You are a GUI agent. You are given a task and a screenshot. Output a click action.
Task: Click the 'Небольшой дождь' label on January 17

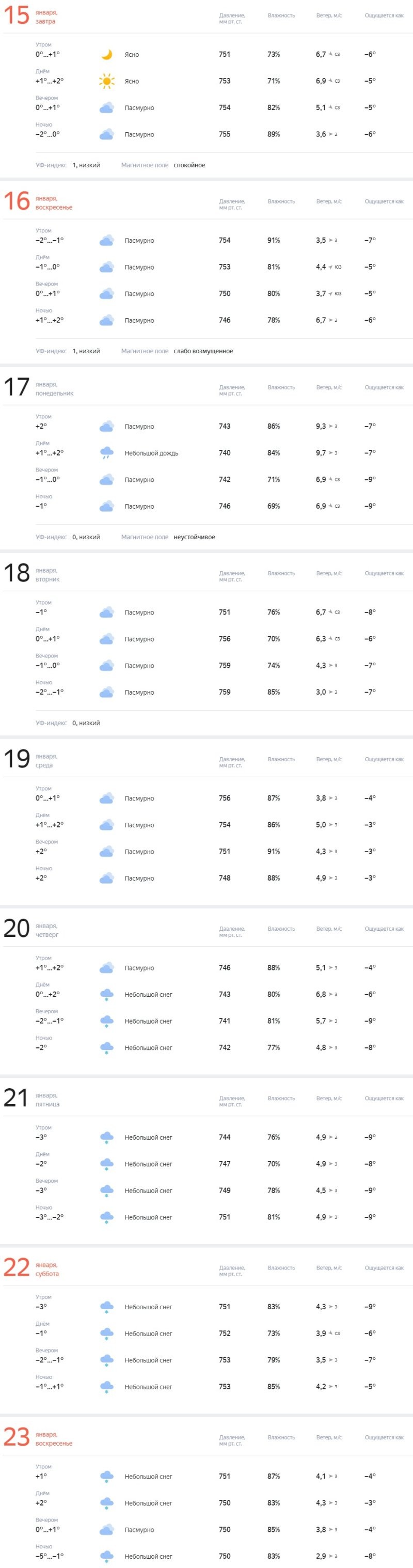point(151,453)
